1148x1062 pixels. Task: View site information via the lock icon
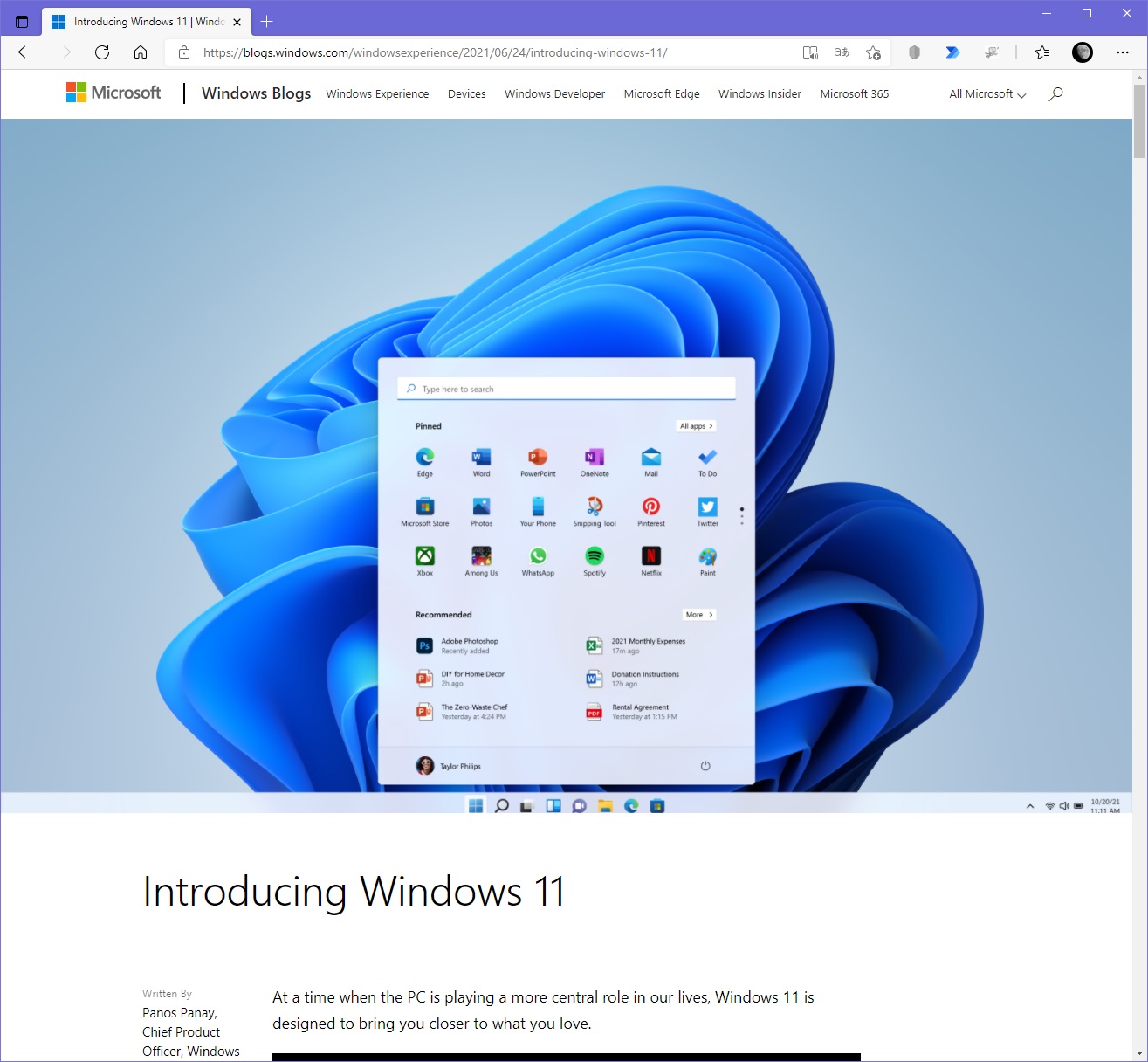pyautogui.click(x=184, y=52)
